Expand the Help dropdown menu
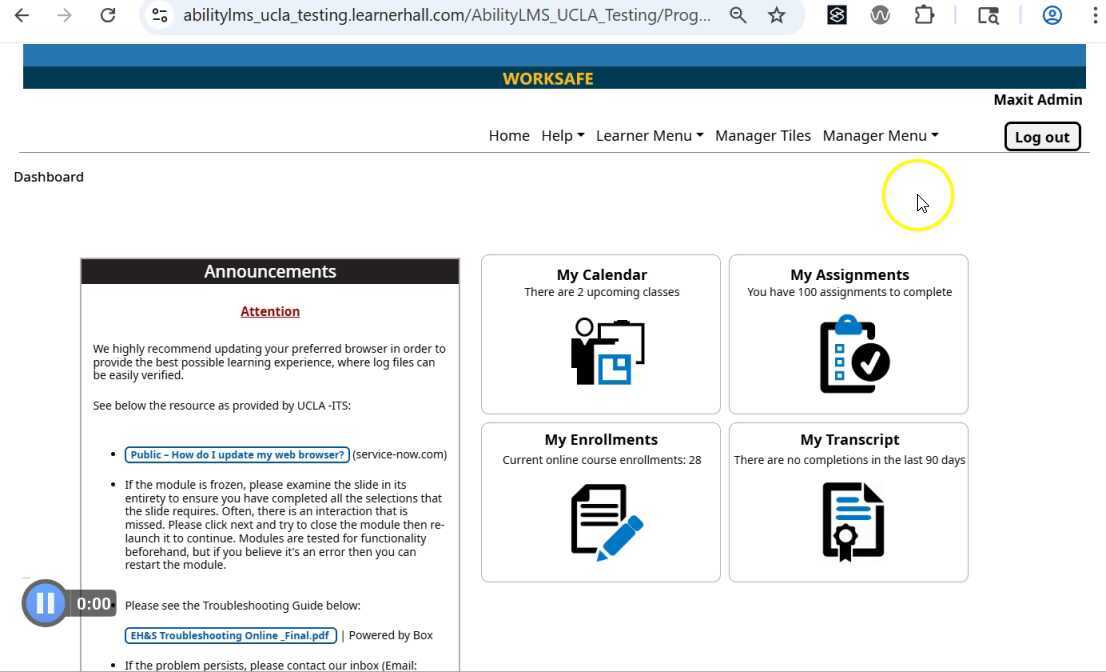Screen dimensions: 1106x672 562,135
